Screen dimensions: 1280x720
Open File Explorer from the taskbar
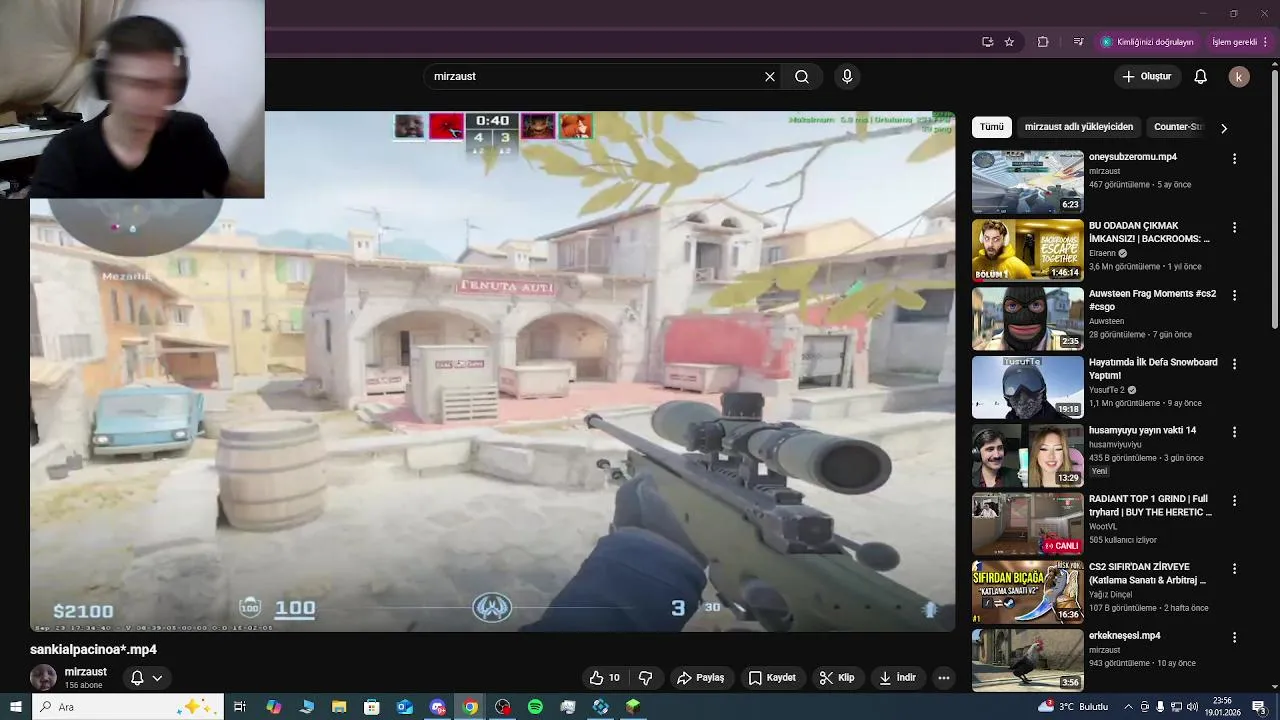point(339,707)
